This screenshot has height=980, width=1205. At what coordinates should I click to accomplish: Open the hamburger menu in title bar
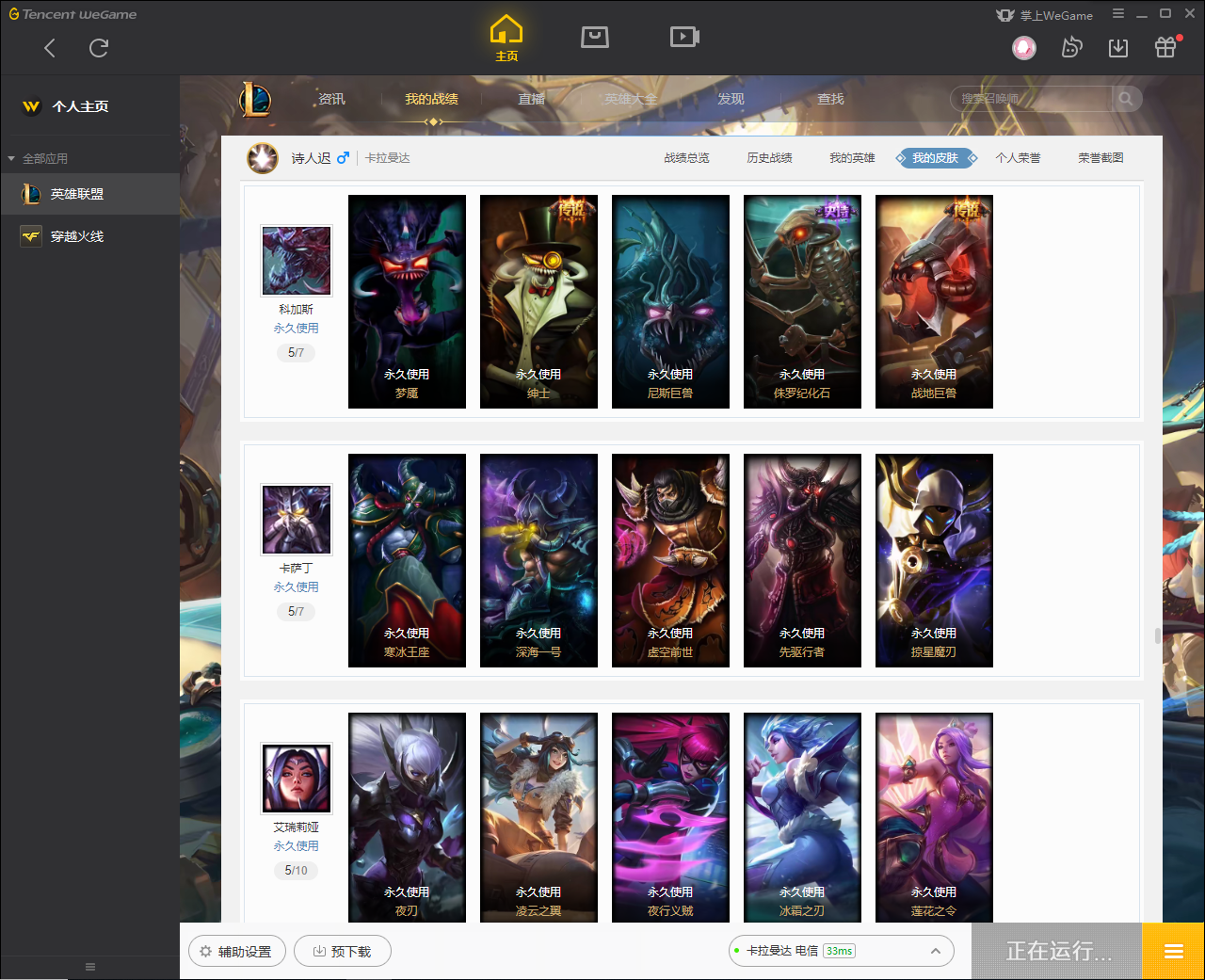pyautogui.click(x=1118, y=14)
